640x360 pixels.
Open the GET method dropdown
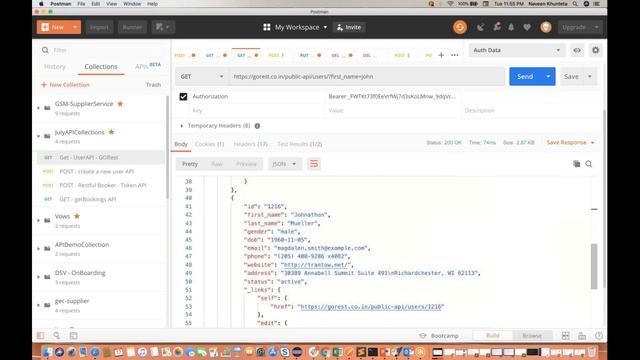click(x=202, y=77)
